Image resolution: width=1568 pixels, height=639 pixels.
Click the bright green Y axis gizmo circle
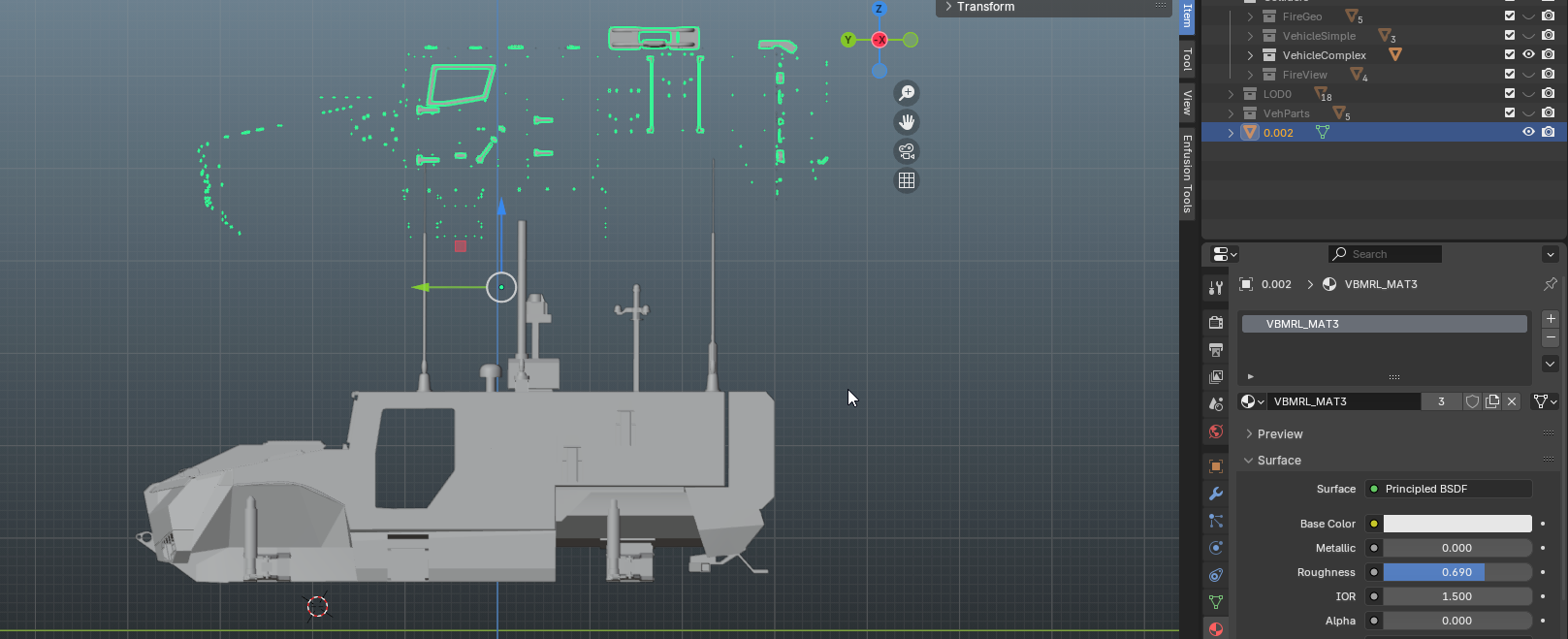(x=848, y=40)
